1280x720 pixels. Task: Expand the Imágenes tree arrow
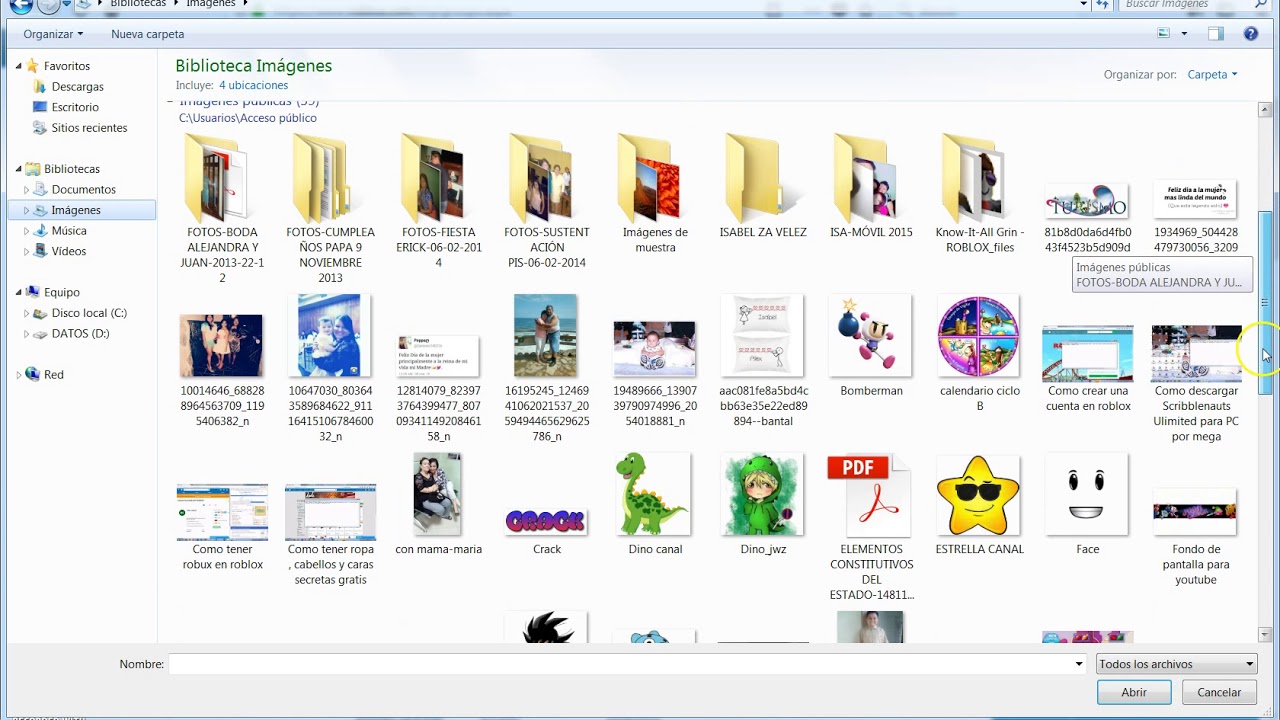[27, 210]
